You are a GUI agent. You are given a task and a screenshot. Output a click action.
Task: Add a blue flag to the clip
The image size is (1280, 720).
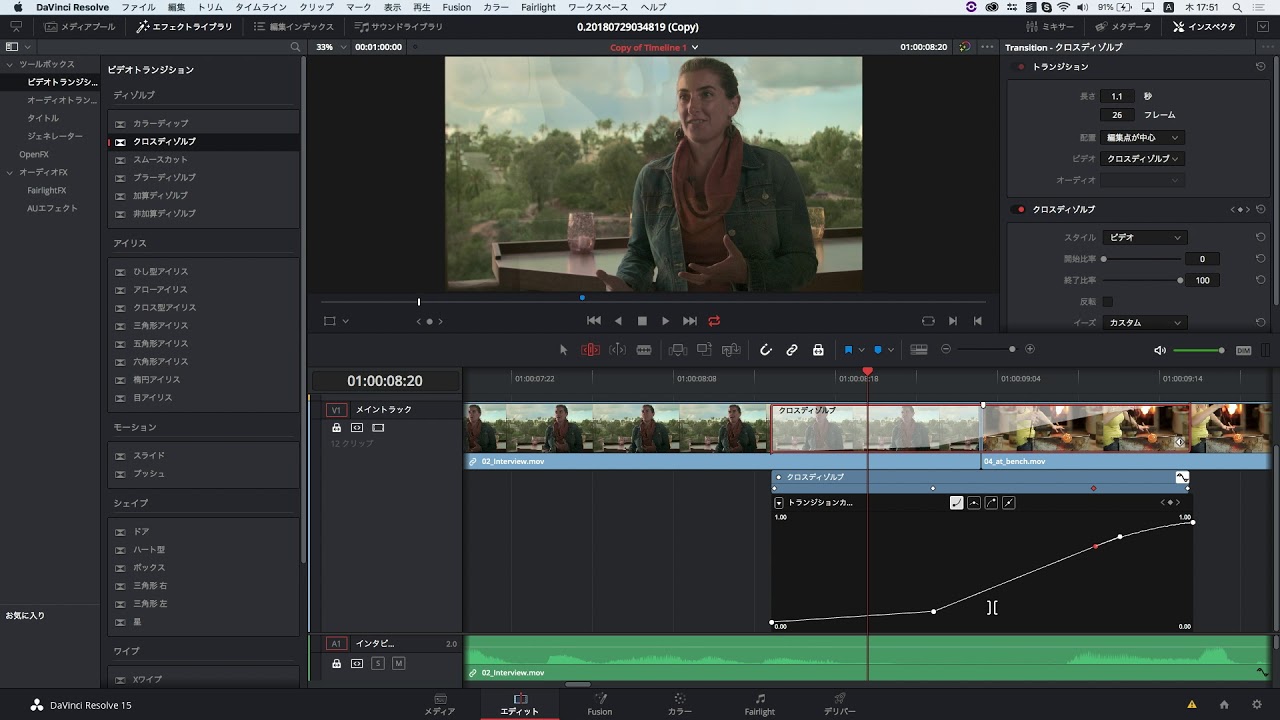[848, 350]
